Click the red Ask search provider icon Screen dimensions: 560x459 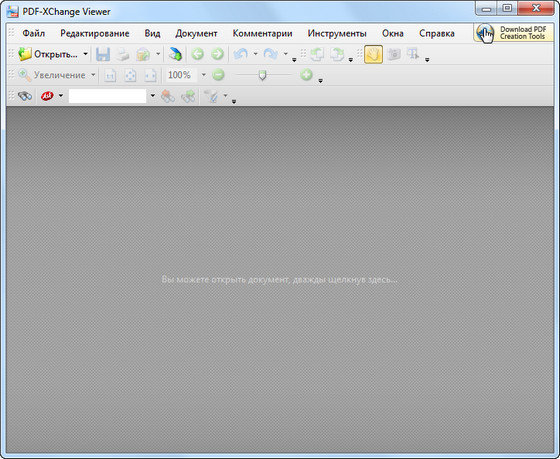tap(47, 96)
